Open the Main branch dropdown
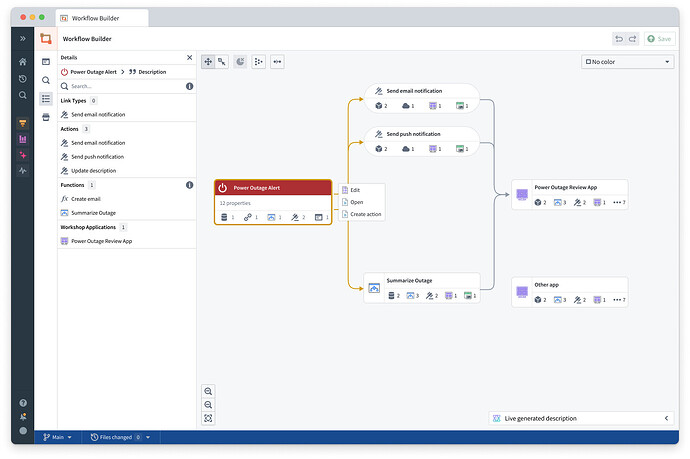This screenshot has width=690, height=459. (x=57, y=437)
